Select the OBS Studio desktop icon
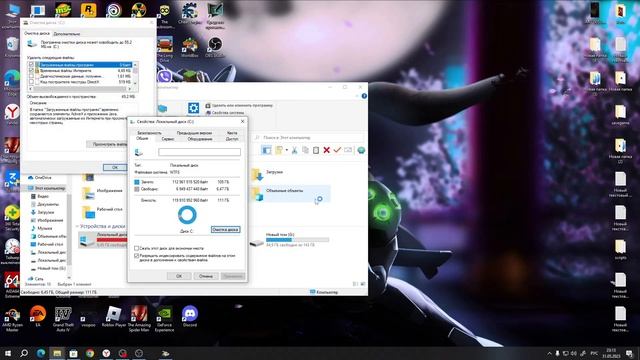Screen dimensions: 640x360 click(215, 46)
